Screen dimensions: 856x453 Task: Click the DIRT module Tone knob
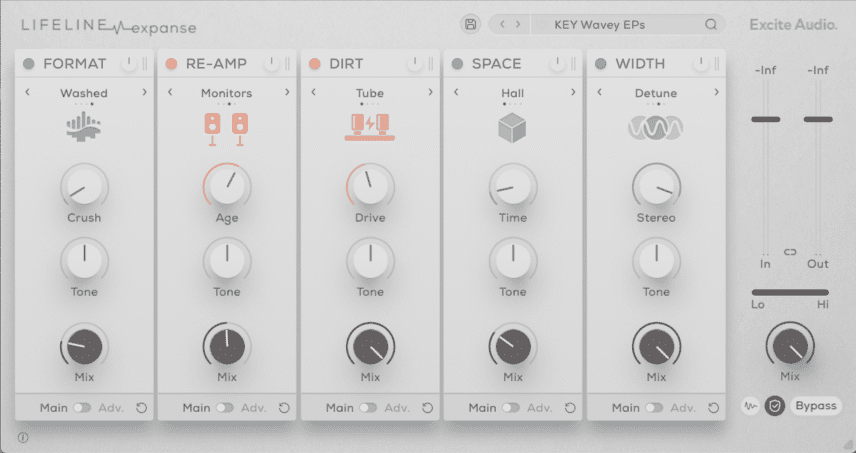tap(370, 261)
